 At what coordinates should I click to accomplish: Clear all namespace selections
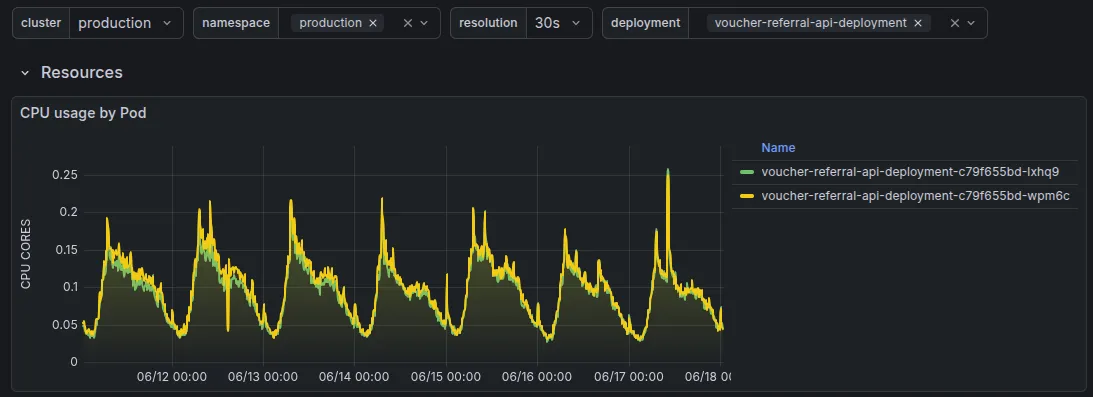tap(407, 23)
